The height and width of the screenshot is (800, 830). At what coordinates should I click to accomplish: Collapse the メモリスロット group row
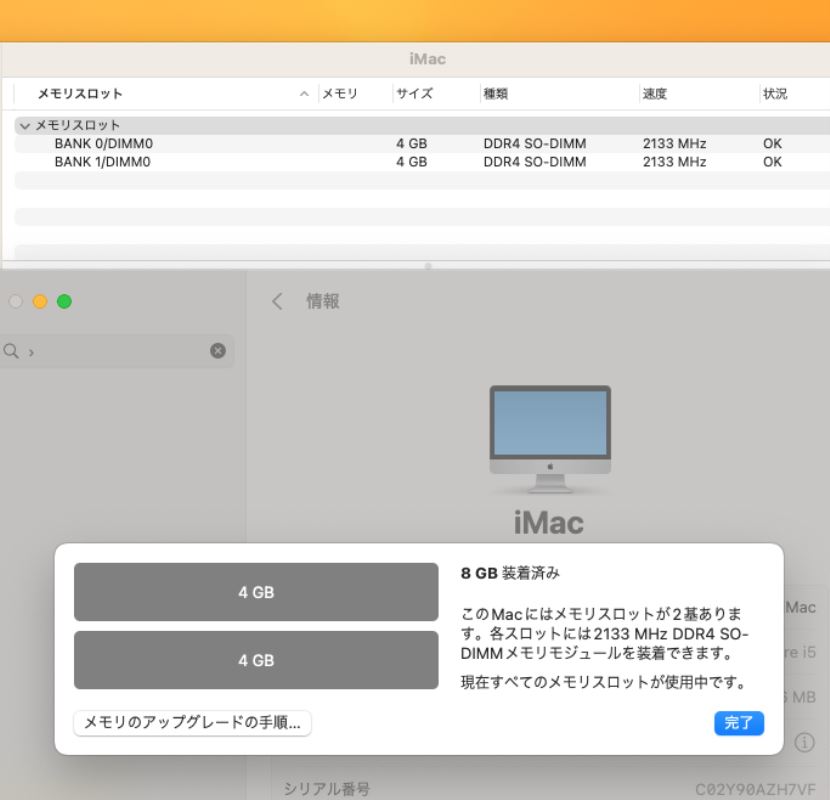click(x=24, y=126)
